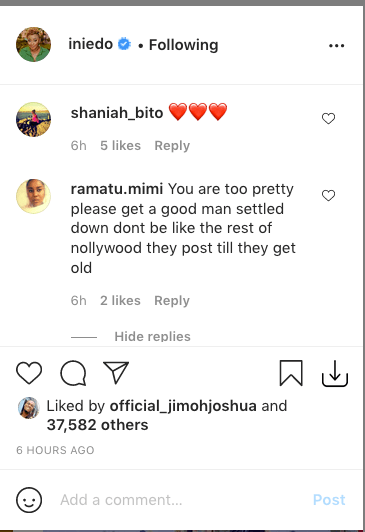Click the Add a comment field
This screenshot has width=365, height=532.
coord(183,500)
